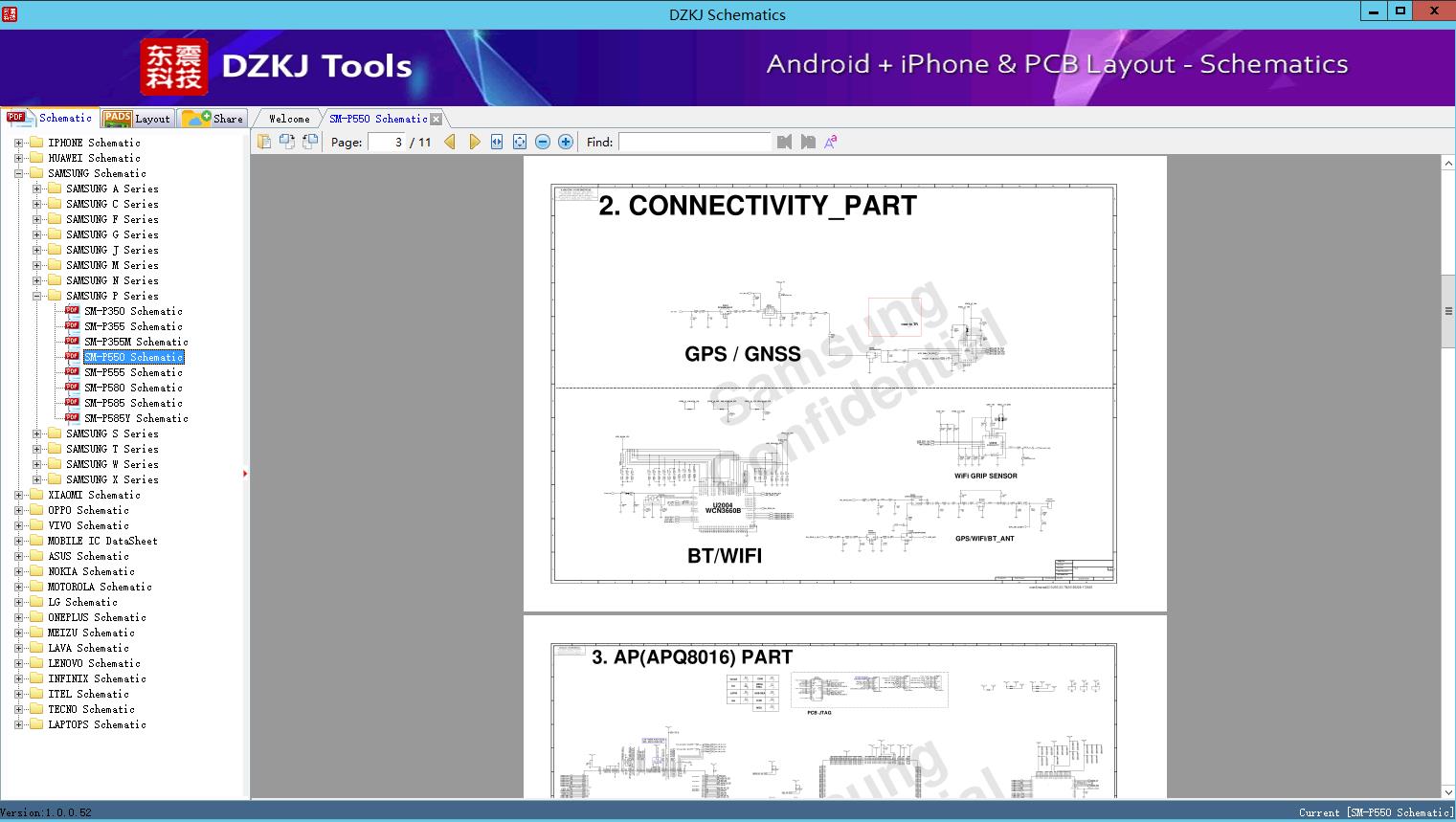Collapse SAMSUNG Schematic folder

[x=18, y=173]
